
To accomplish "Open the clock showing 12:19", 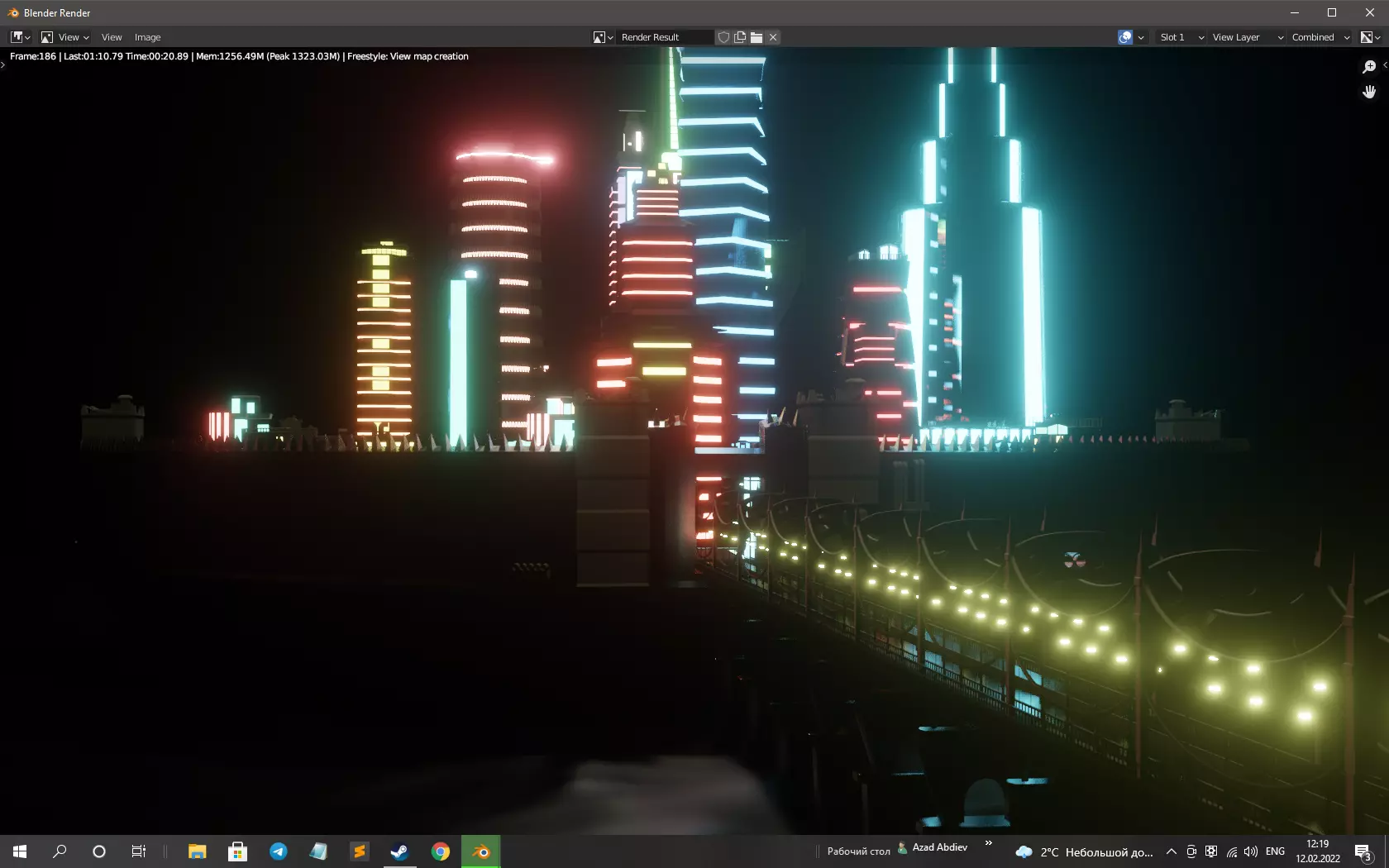I will pos(1318,851).
